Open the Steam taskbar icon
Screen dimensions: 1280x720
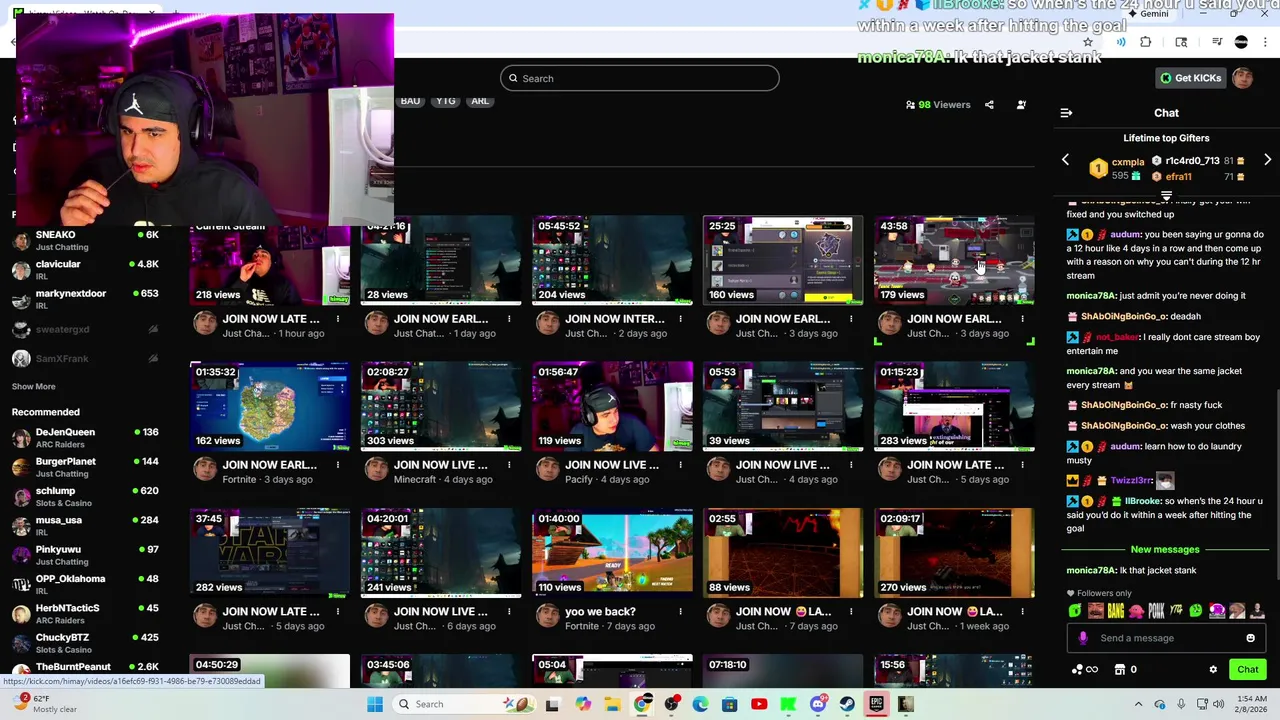847,704
